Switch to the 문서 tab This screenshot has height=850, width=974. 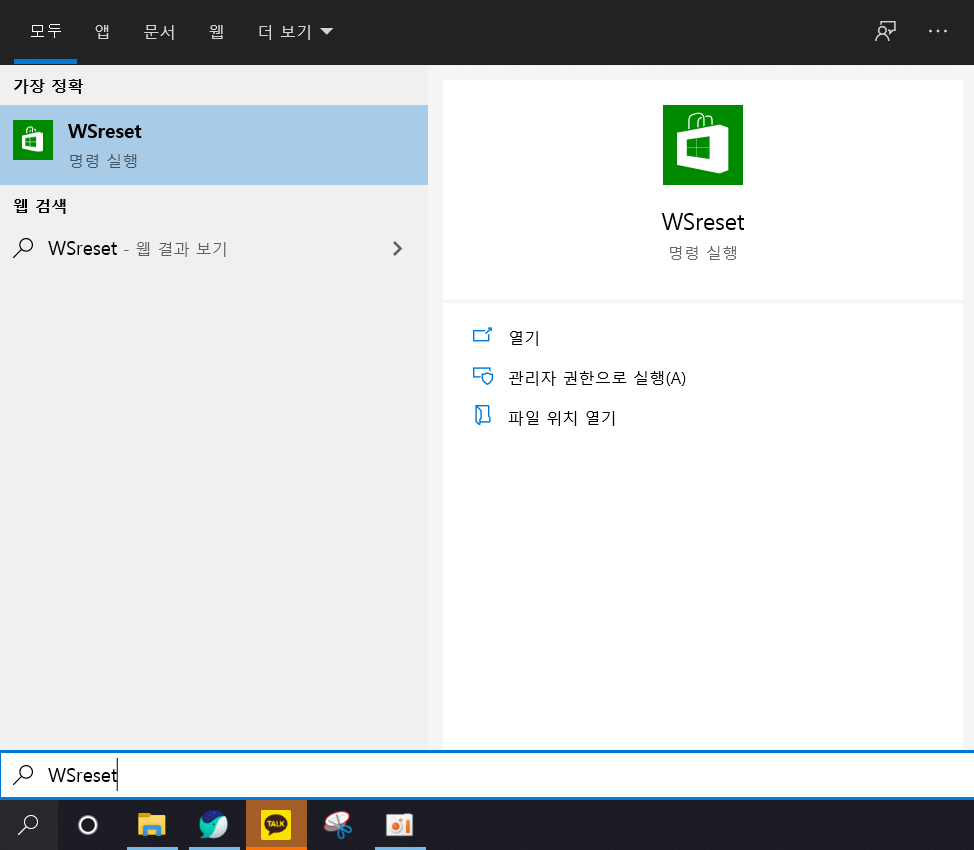click(x=159, y=32)
